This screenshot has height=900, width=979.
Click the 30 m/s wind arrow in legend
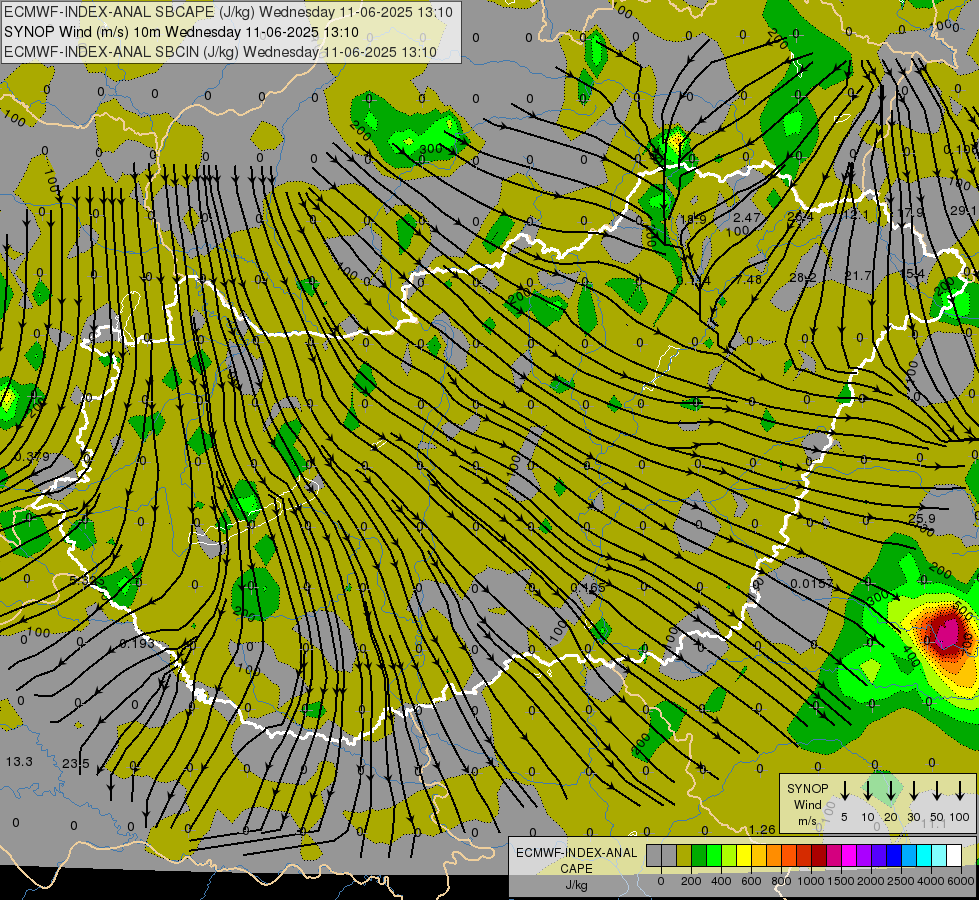point(914,791)
